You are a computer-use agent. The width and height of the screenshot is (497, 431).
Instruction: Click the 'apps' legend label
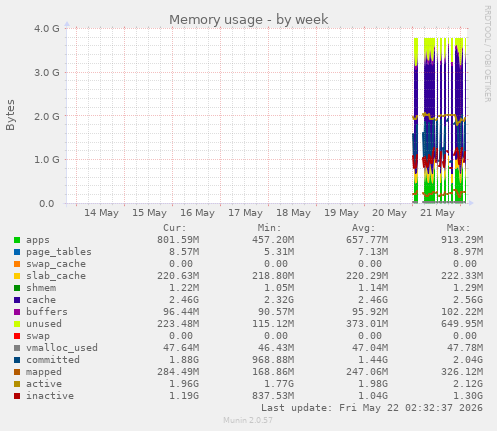pos(38,240)
